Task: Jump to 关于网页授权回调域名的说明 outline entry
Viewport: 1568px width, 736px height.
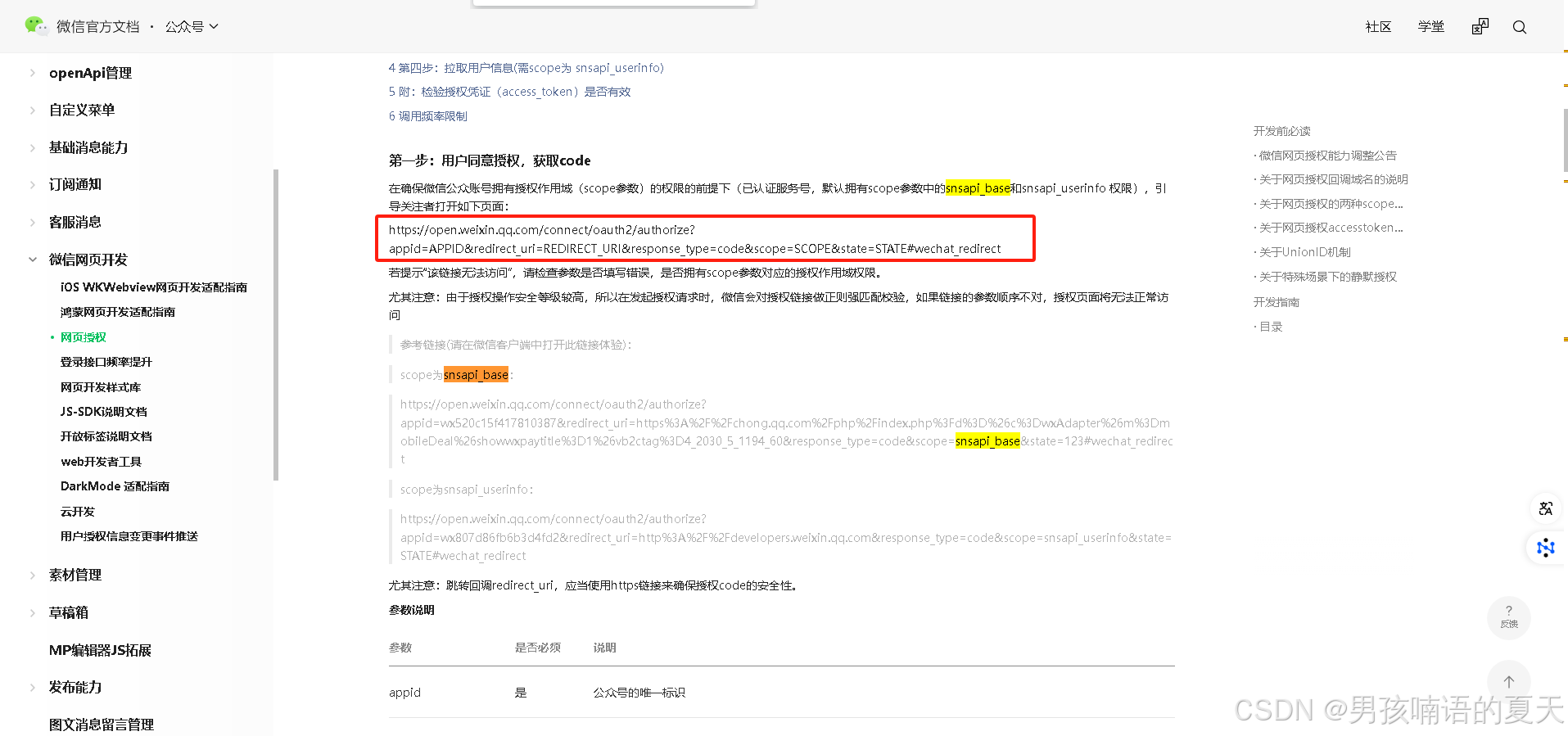Action: click(1333, 179)
